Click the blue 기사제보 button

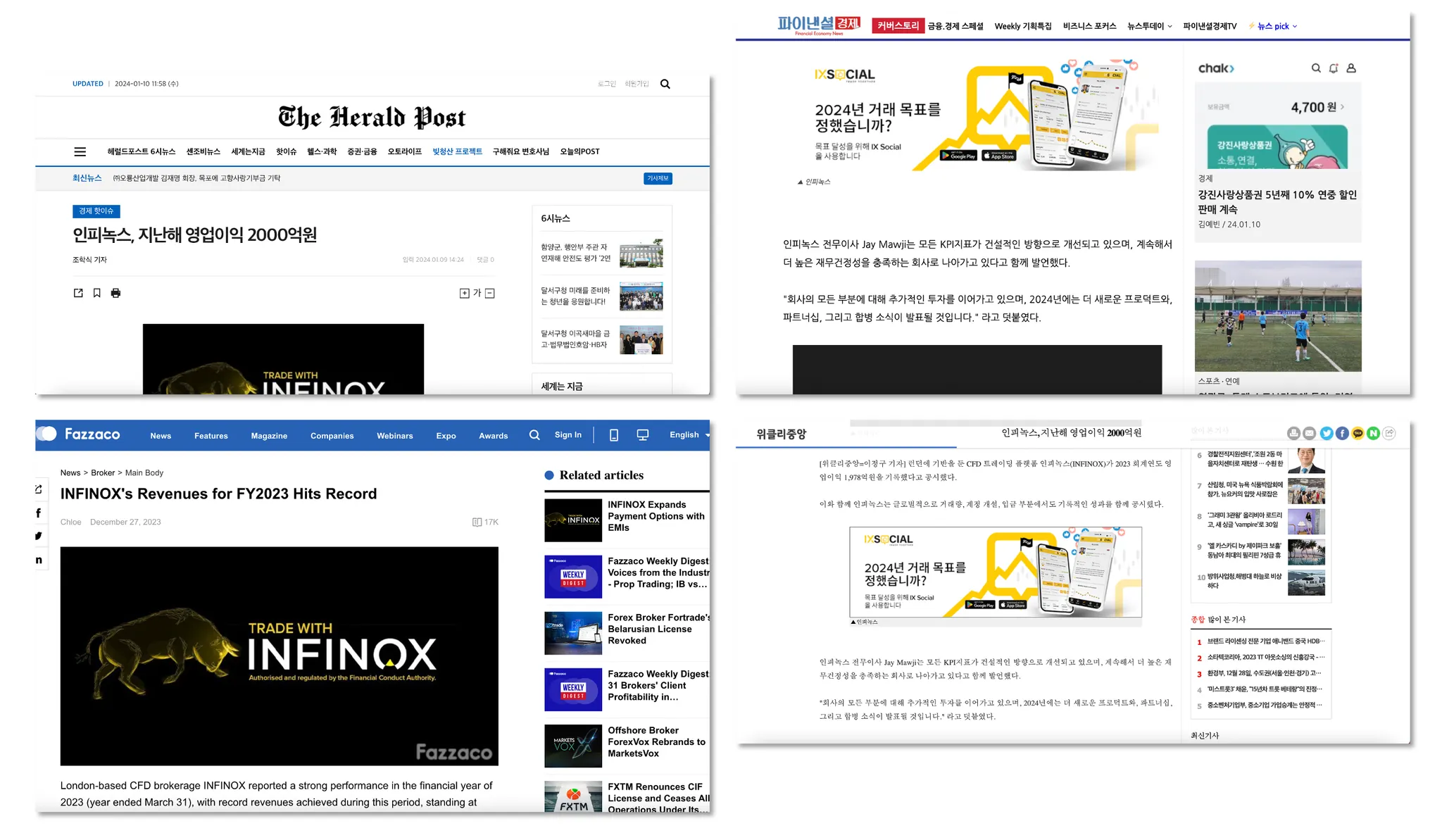658,178
